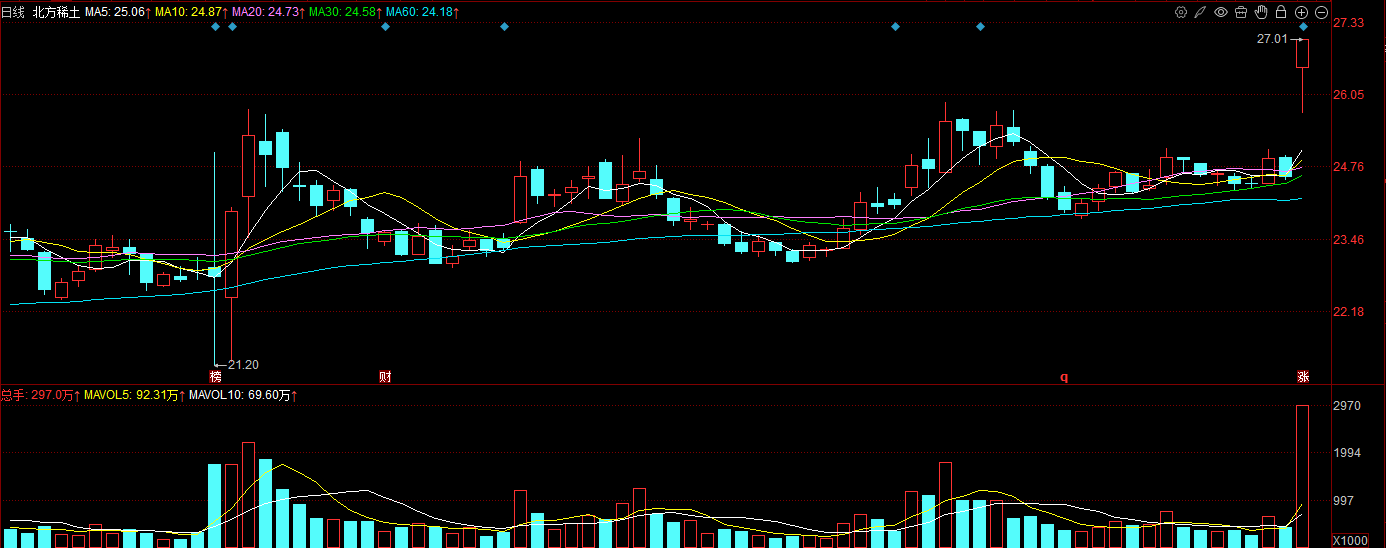Click the second blue diamond from left
The width and height of the screenshot is (1386, 548).
[x=232, y=26]
